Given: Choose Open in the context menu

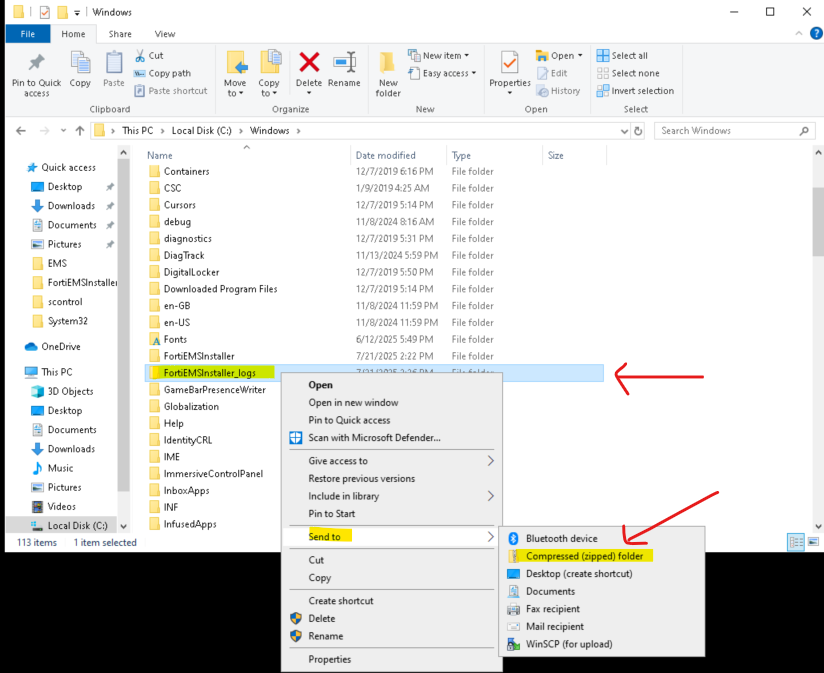Looking at the screenshot, I should click(391, 385).
